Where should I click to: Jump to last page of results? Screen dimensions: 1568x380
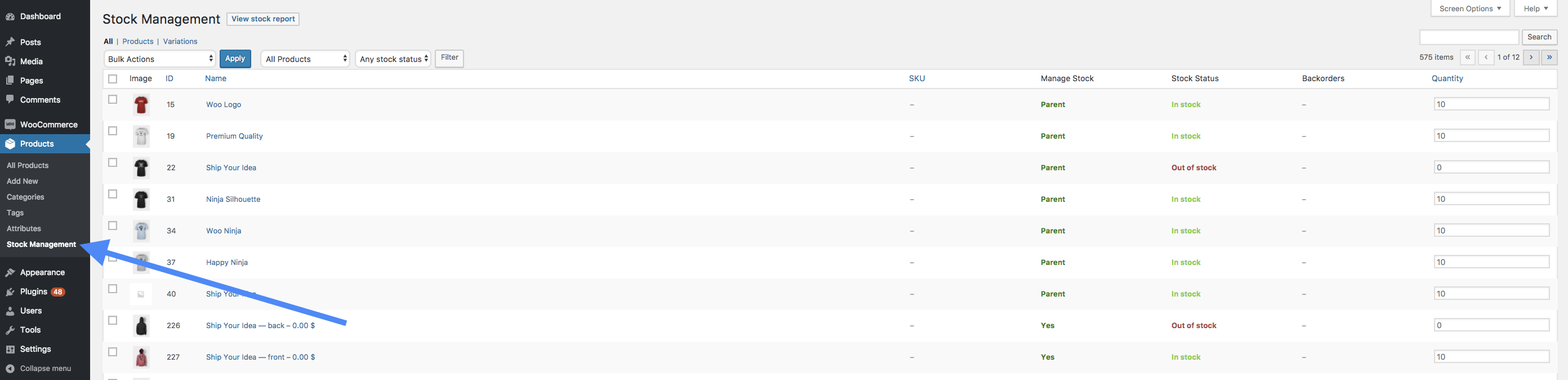coord(1549,58)
